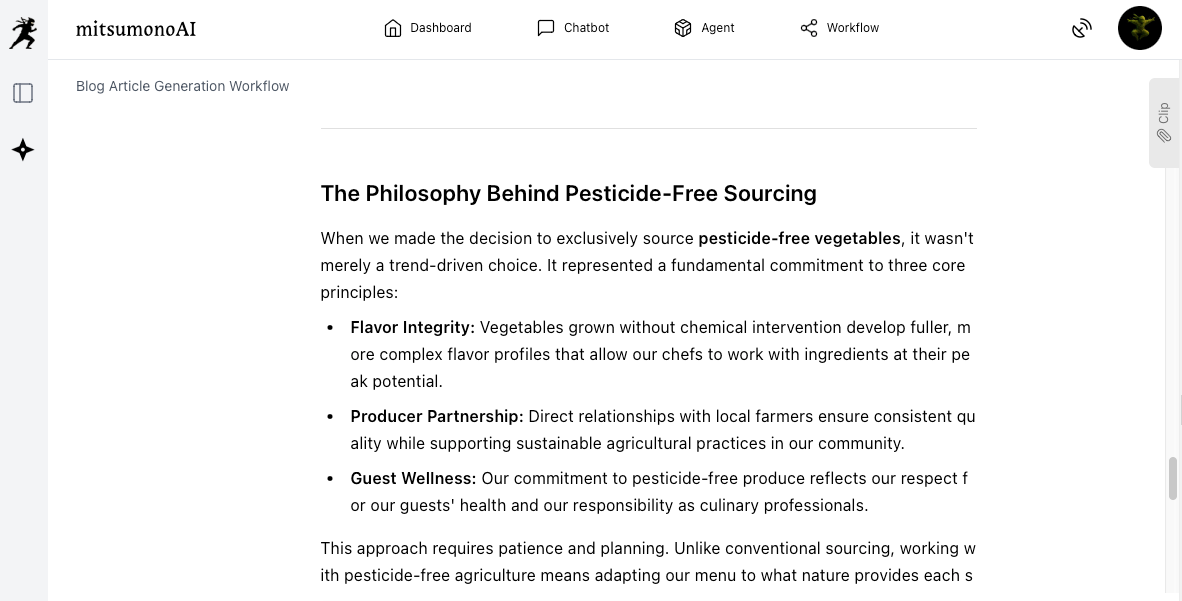The image size is (1182, 601).
Task: Click the ninja logo icon
Action: 23,33
